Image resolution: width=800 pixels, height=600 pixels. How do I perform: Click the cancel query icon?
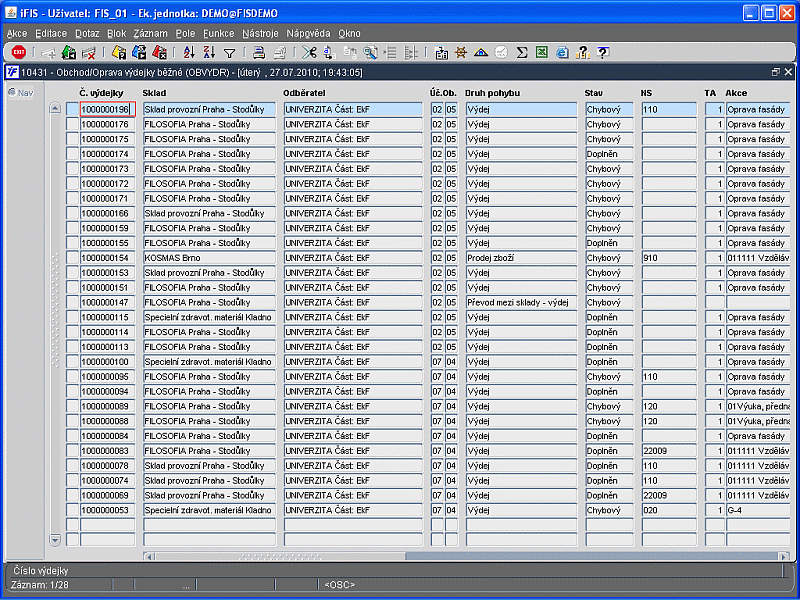tap(159, 52)
